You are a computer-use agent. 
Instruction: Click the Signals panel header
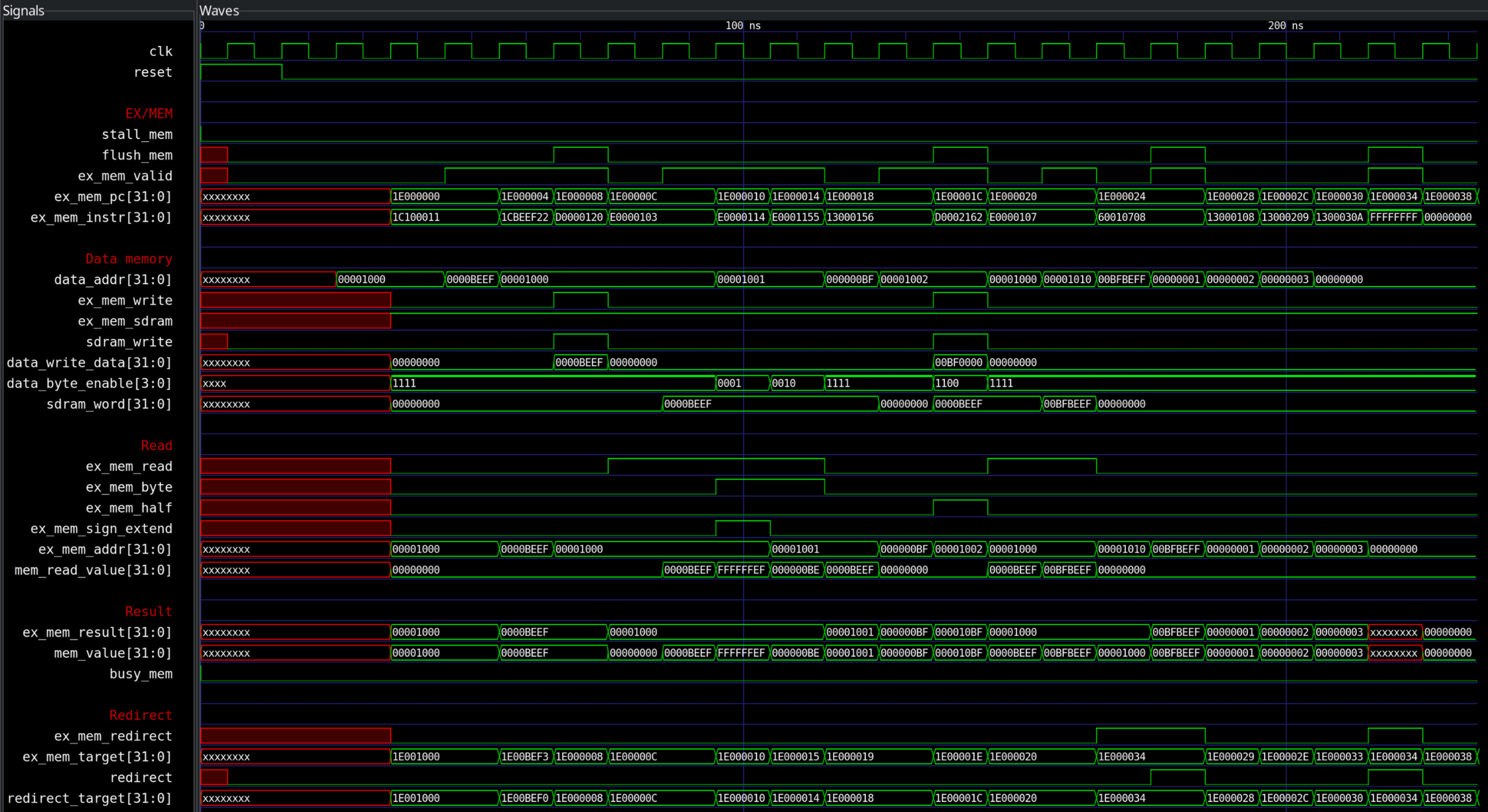23,10
